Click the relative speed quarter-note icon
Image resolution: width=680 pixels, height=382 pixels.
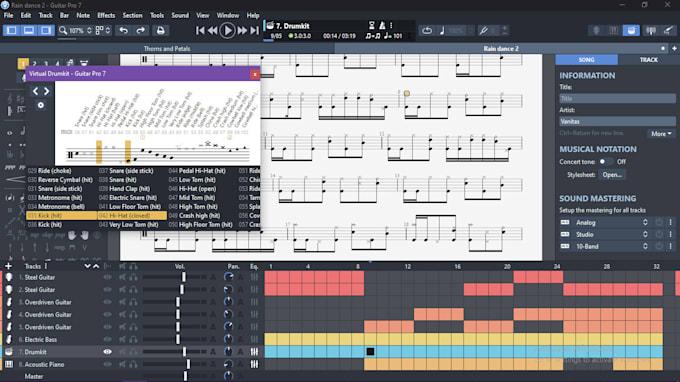[x=442, y=30]
